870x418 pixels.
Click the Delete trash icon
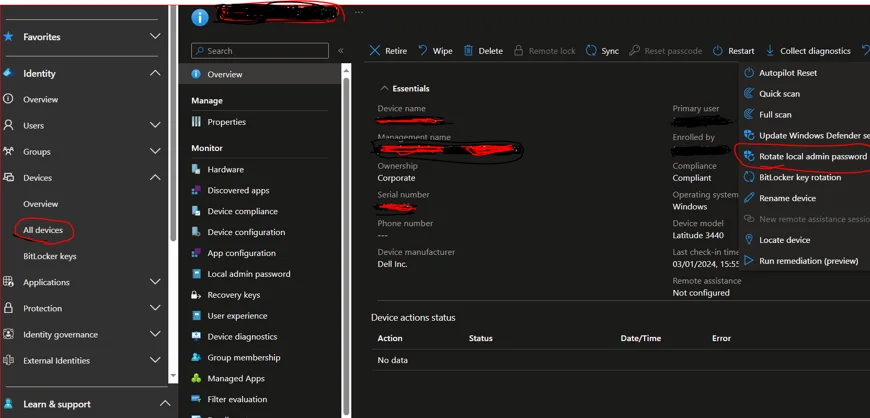click(468, 51)
